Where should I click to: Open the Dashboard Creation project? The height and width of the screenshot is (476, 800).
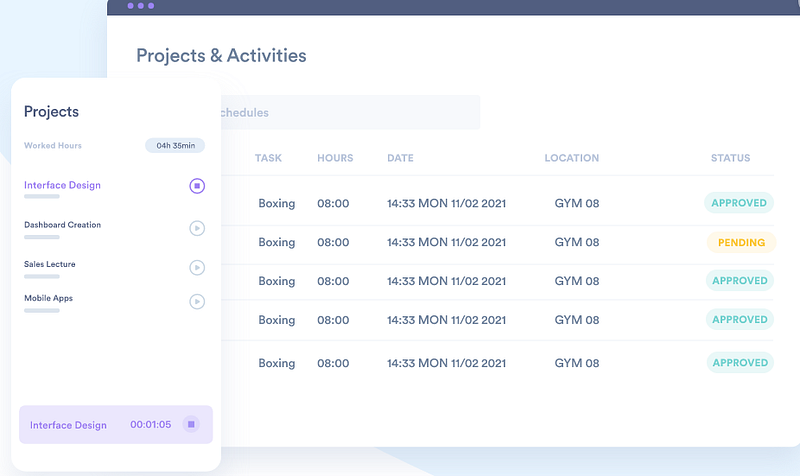click(62, 224)
